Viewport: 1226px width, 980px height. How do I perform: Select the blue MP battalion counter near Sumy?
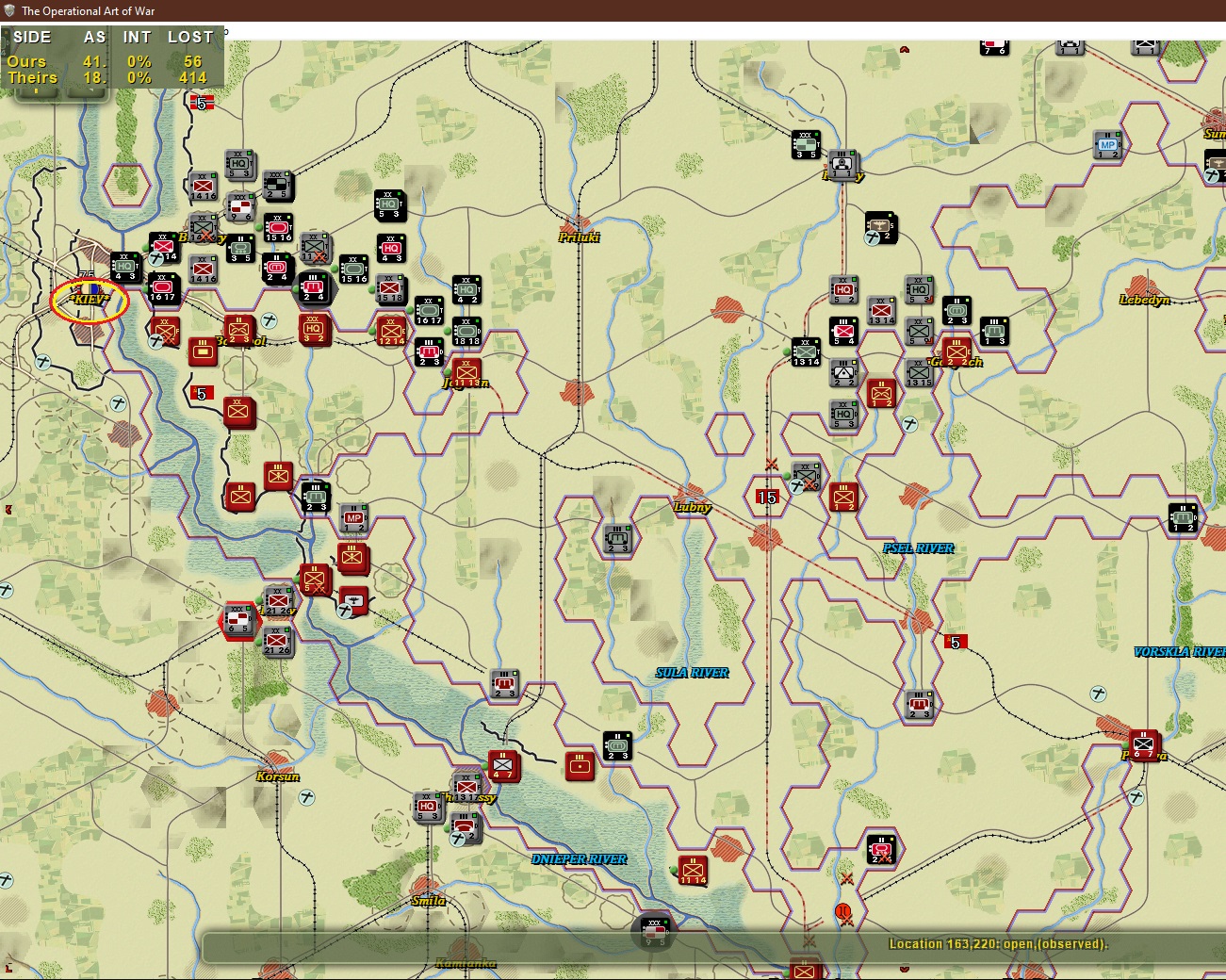1107,145
